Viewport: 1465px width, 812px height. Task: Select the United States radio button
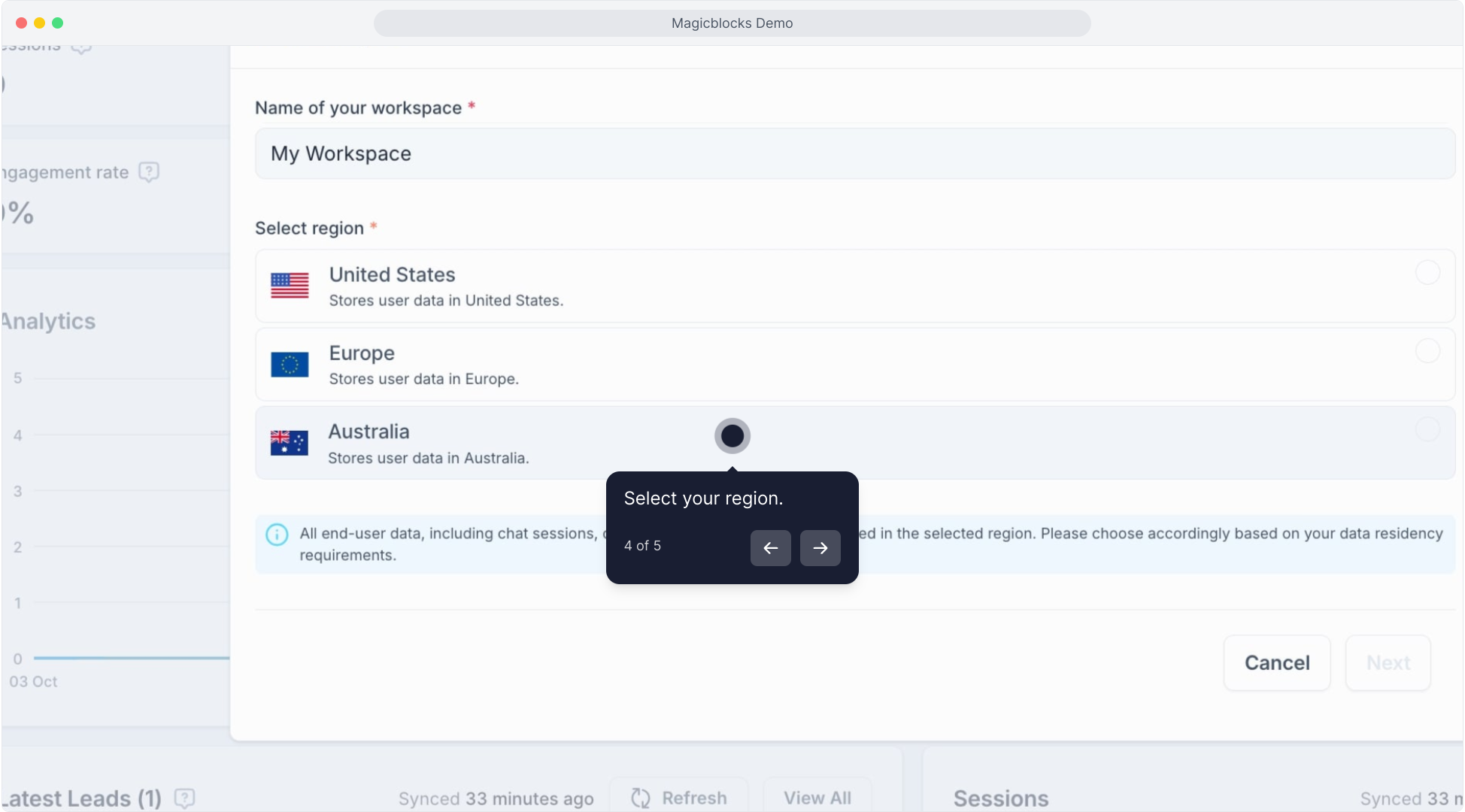click(1427, 272)
